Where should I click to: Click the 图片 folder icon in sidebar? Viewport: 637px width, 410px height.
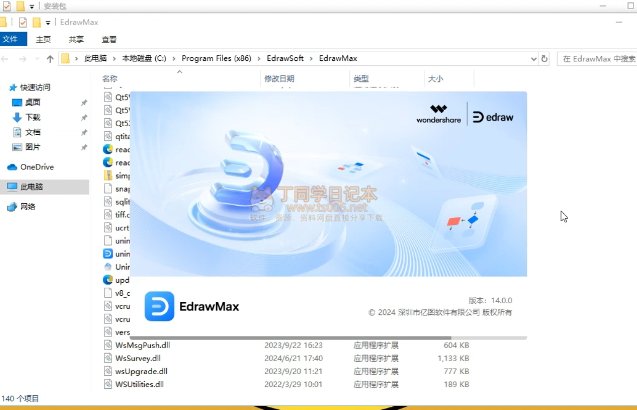pos(17,147)
